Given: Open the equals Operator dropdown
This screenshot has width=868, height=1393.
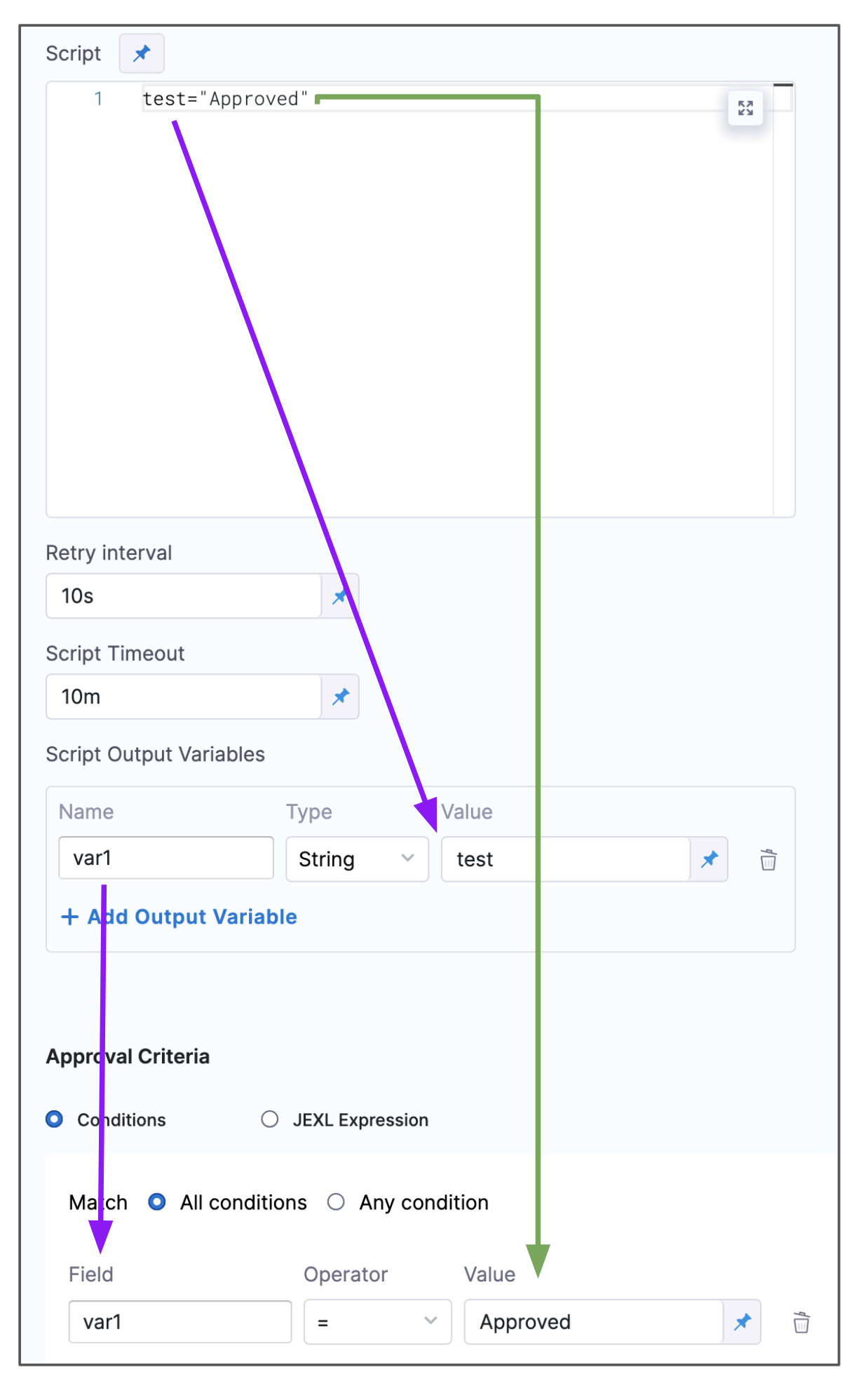Looking at the screenshot, I should click(x=377, y=1322).
